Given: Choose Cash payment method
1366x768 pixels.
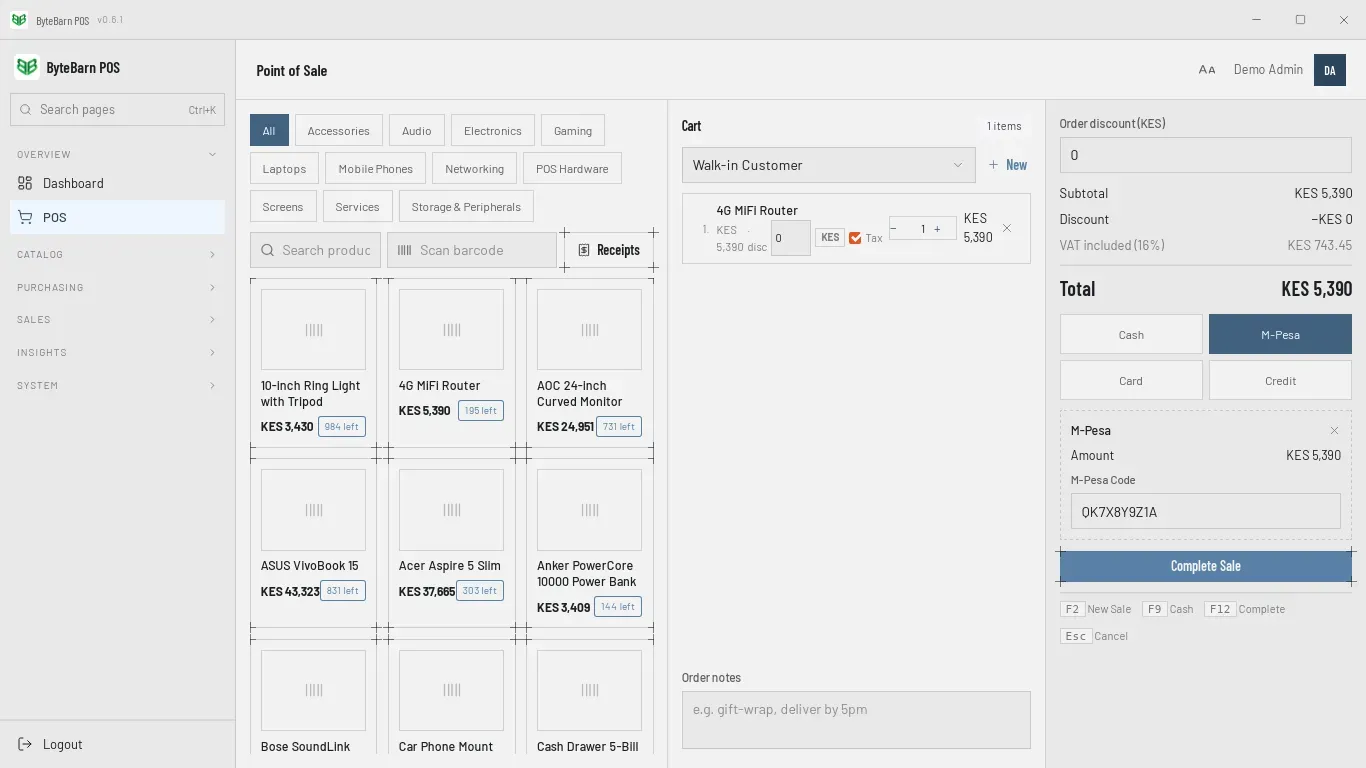Looking at the screenshot, I should (x=1131, y=335).
